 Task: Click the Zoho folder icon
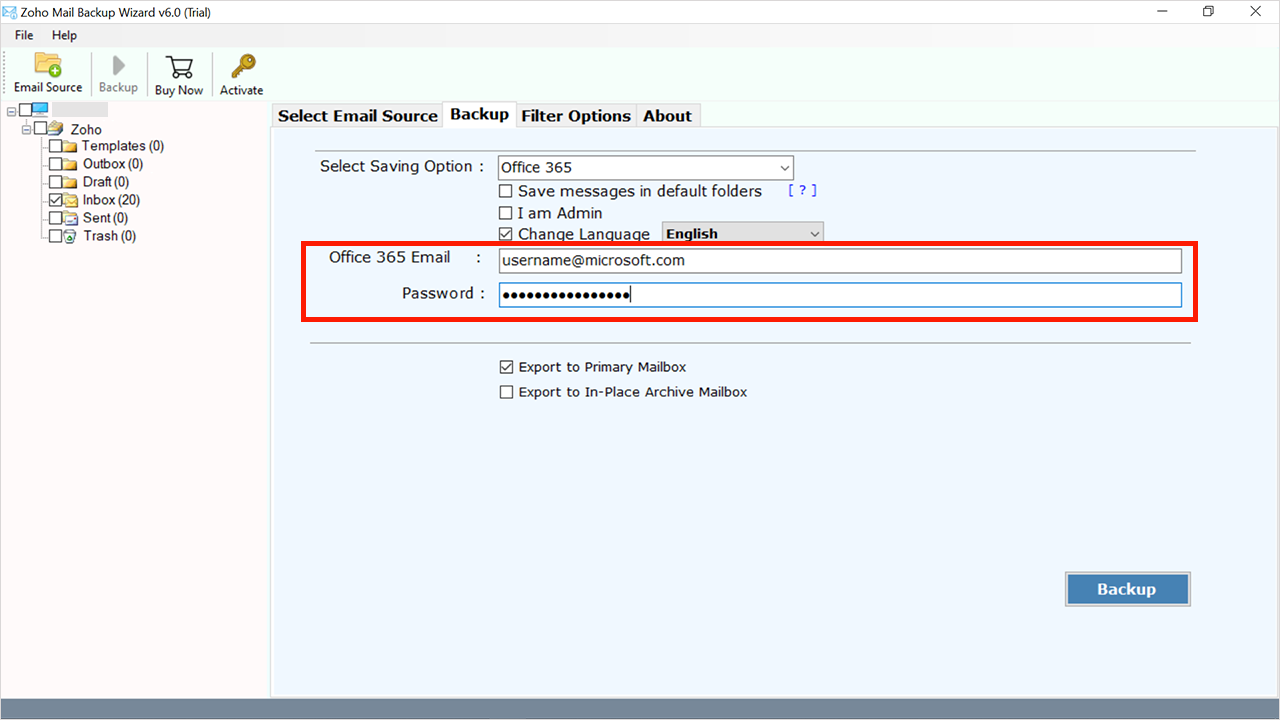56,128
